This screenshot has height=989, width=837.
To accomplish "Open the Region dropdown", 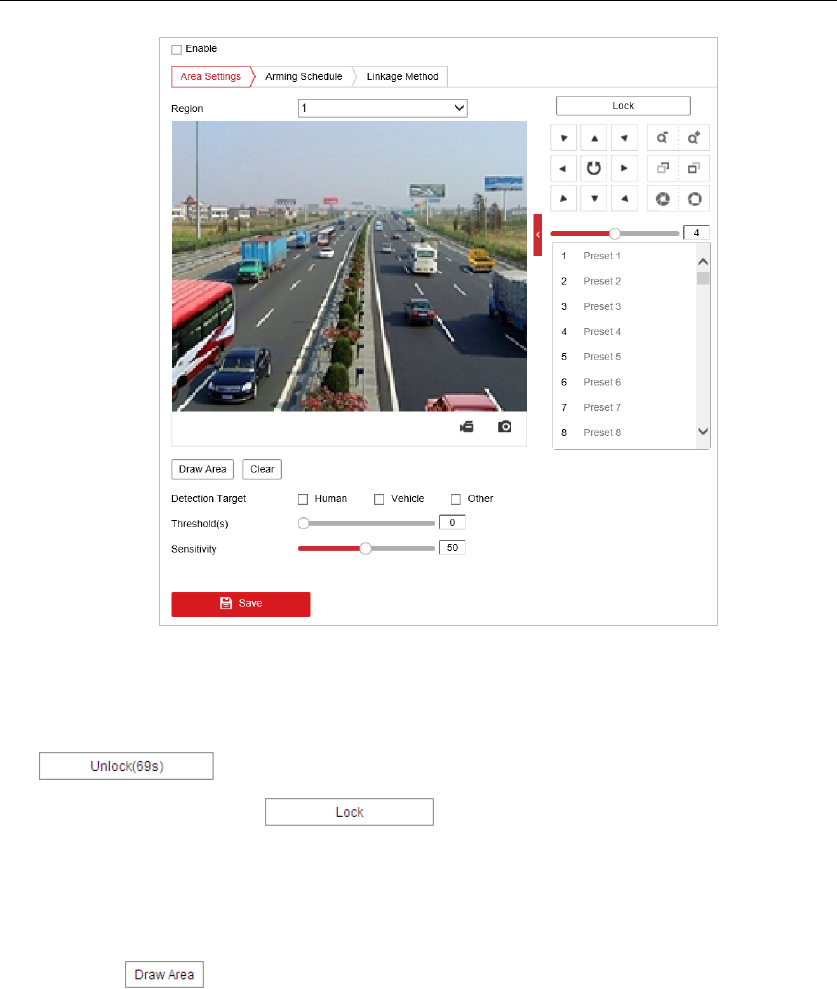I will point(382,108).
